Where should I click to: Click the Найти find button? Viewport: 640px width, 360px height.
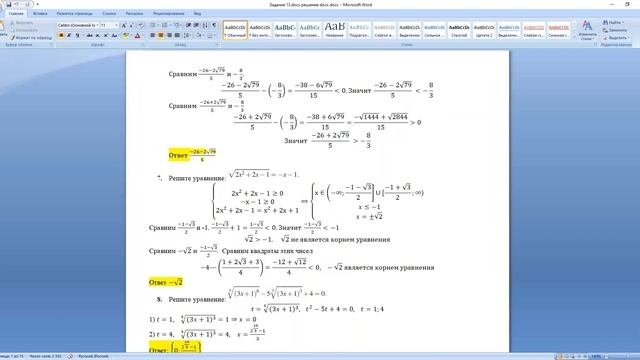tap(613, 22)
